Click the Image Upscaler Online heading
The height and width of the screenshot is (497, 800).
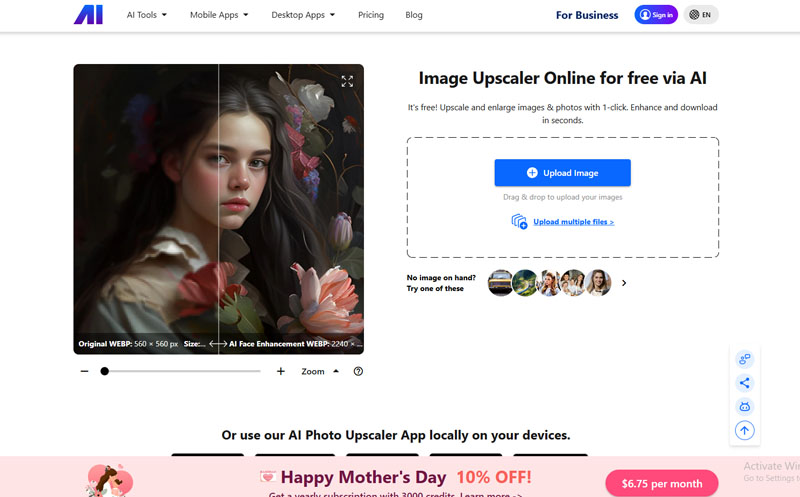[562, 78]
